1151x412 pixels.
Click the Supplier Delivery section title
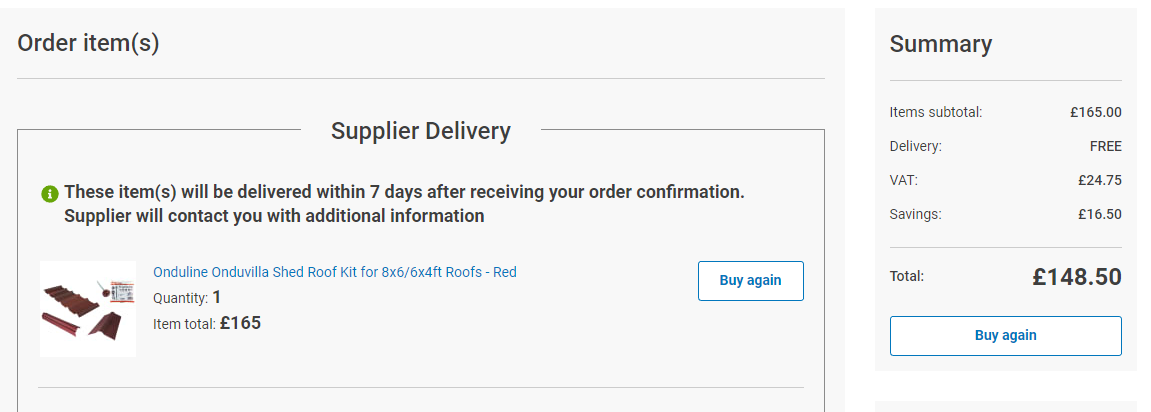pos(420,131)
